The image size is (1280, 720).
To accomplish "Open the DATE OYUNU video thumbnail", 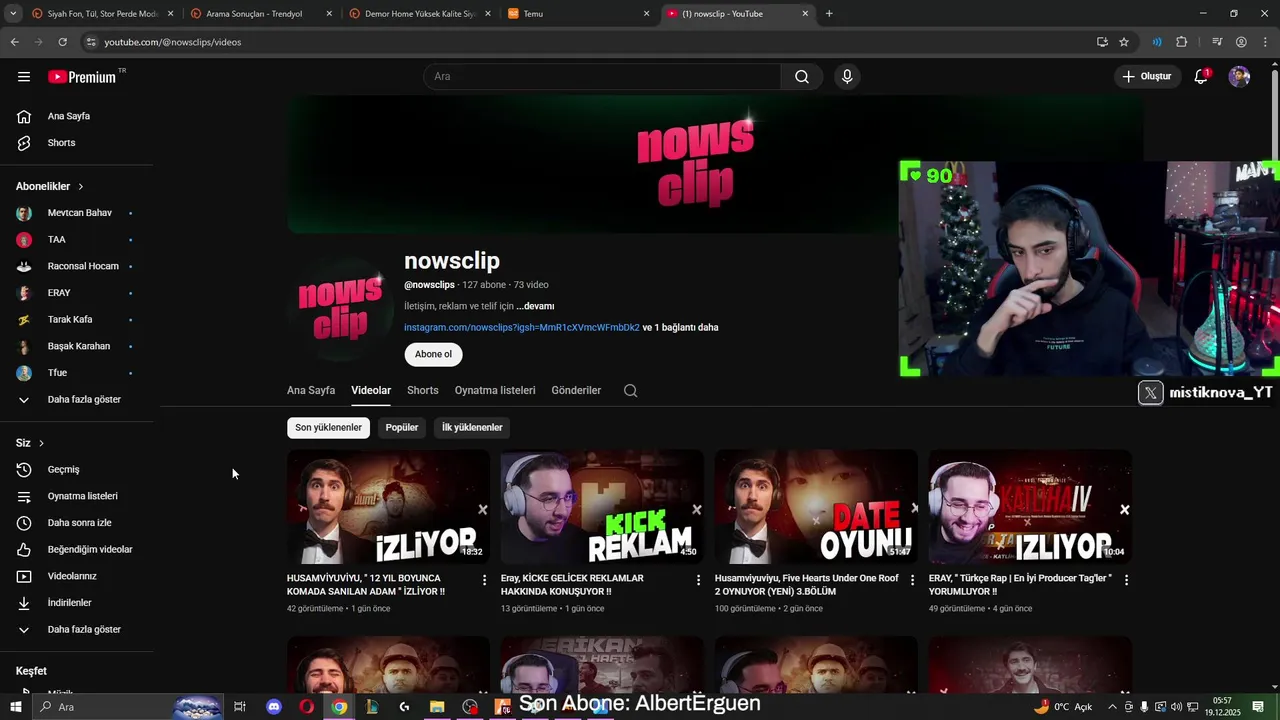I will (x=816, y=507).
